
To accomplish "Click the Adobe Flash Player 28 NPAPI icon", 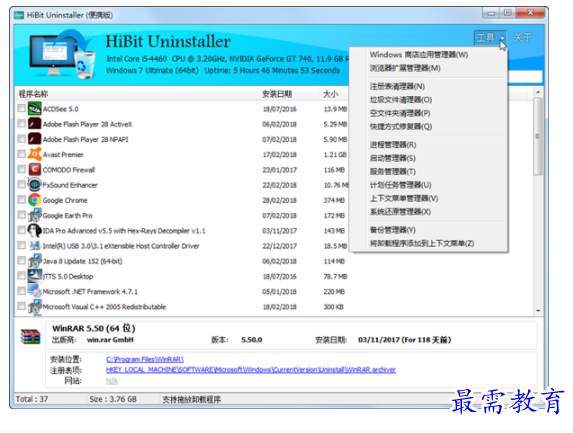I will tap(35, 139).
